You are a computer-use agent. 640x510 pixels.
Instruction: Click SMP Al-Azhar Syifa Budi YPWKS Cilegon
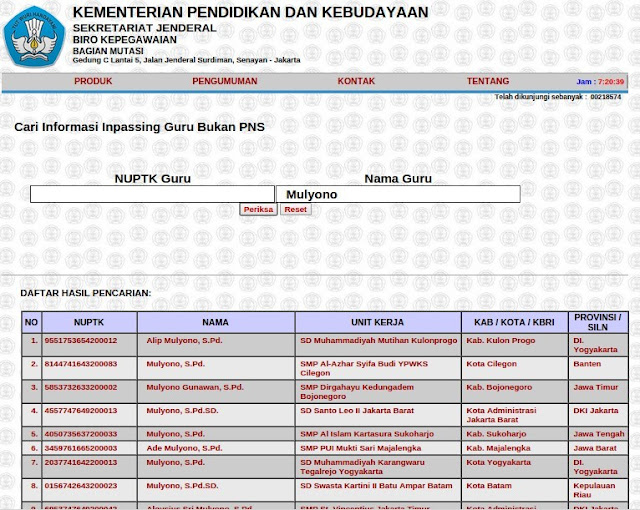[x=364, y=368]
